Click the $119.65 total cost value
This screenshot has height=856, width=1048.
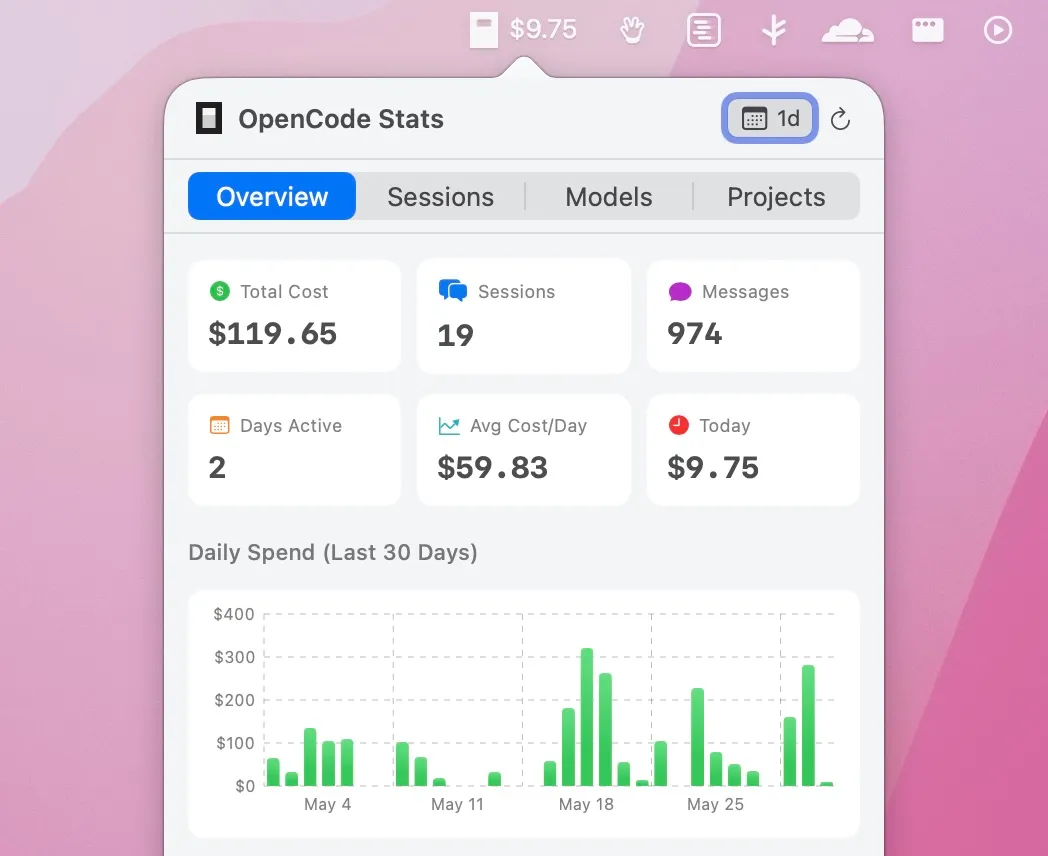click(273, 333)
